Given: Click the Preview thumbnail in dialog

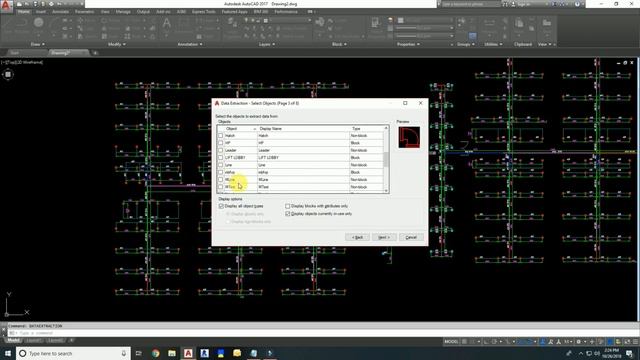Looking at the screenshot, I should (409, 137).
